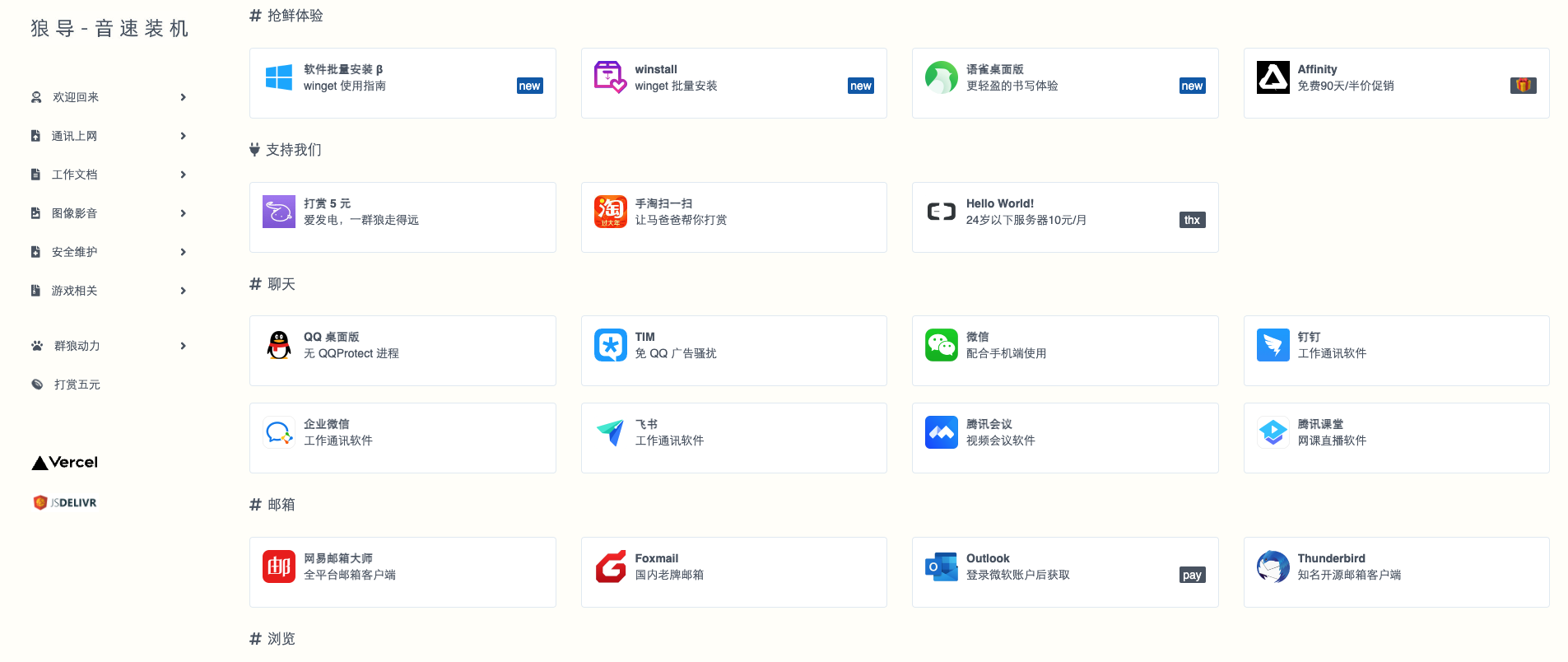Open the 图像影音 sidebar menu item
The height and width of the screenshot is (662, 1568).
click(109, 213)
